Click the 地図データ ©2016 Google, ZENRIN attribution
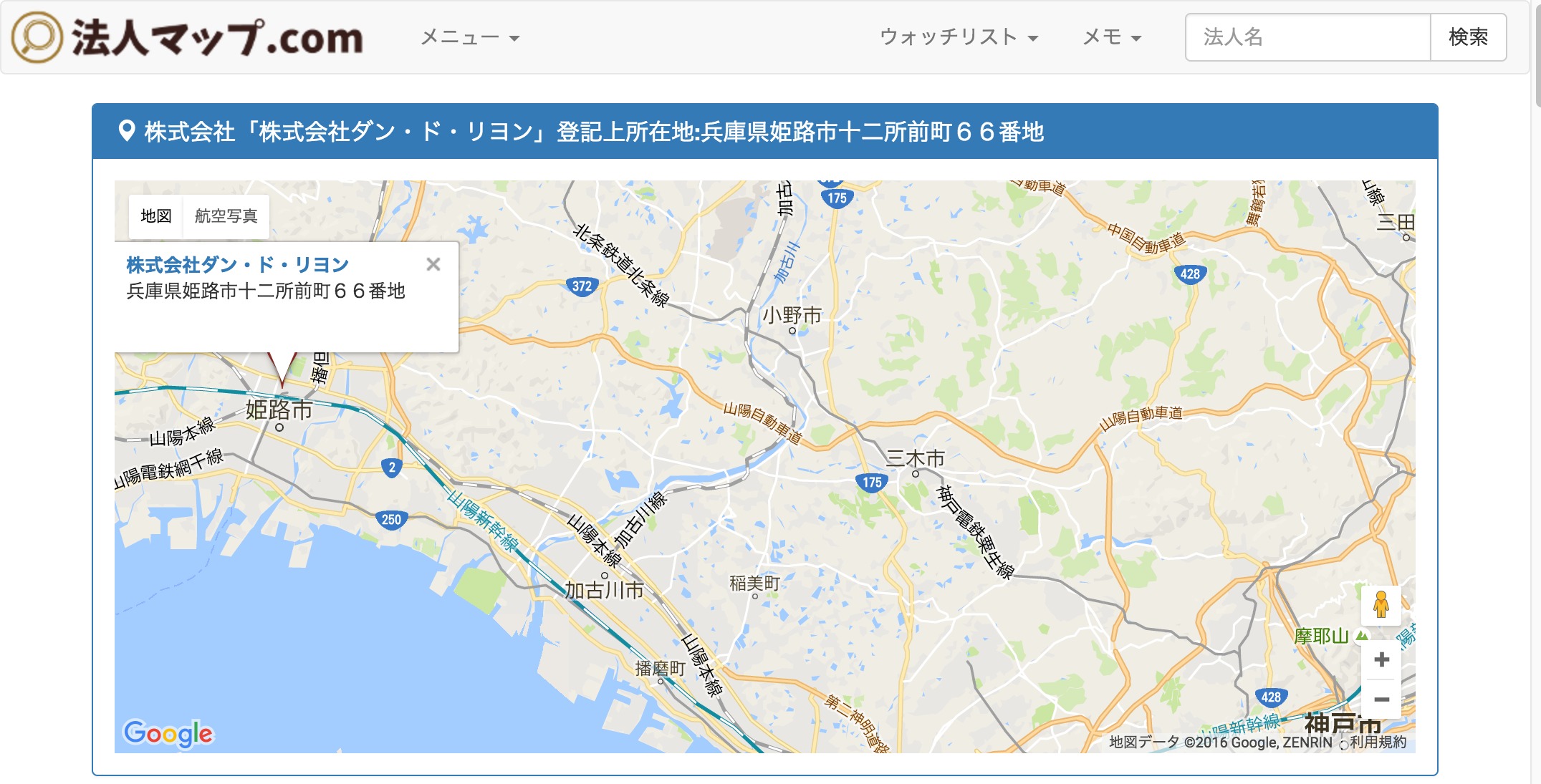 point(1221,742)
